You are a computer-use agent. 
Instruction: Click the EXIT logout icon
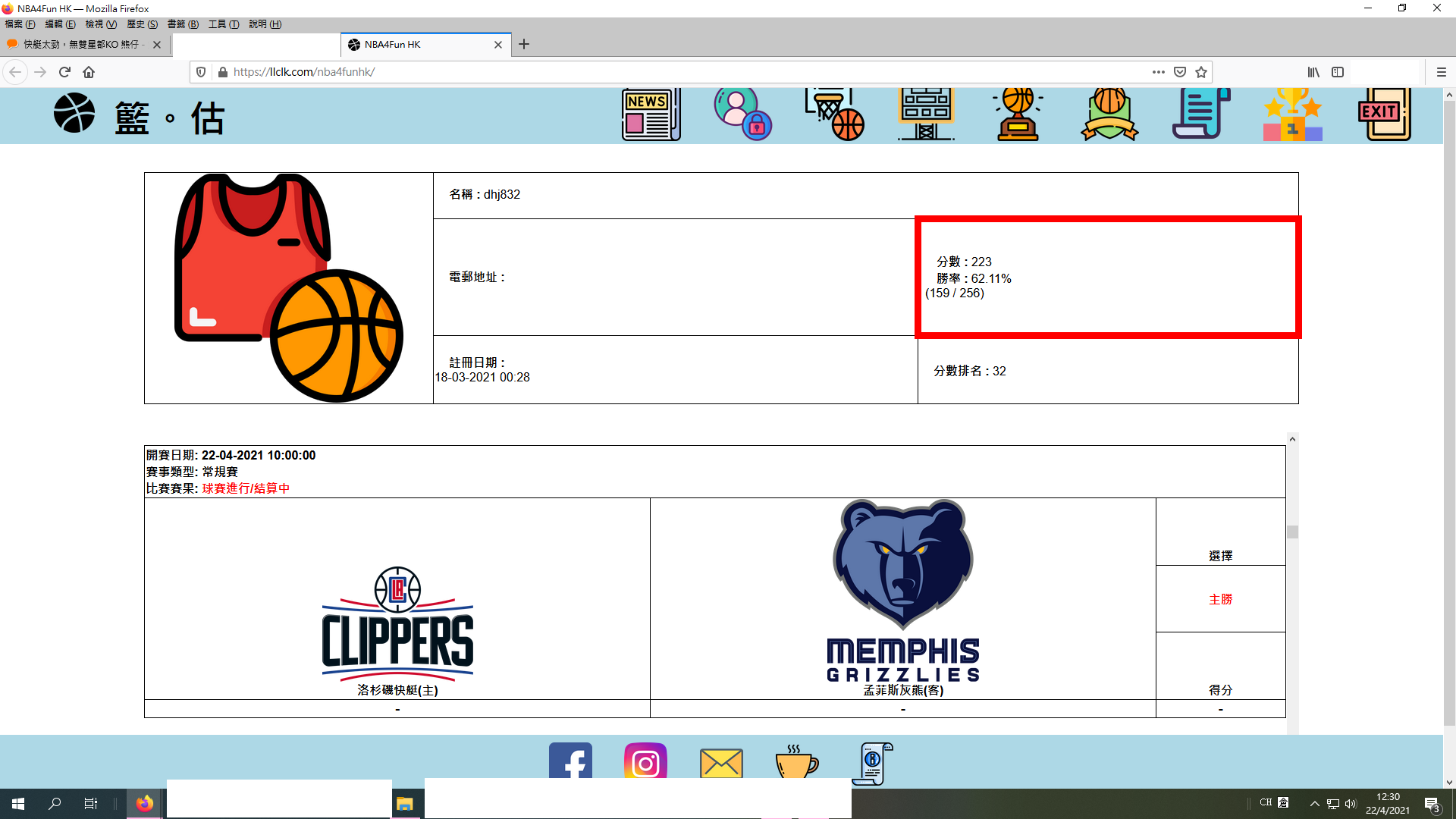click(1385, 115)
